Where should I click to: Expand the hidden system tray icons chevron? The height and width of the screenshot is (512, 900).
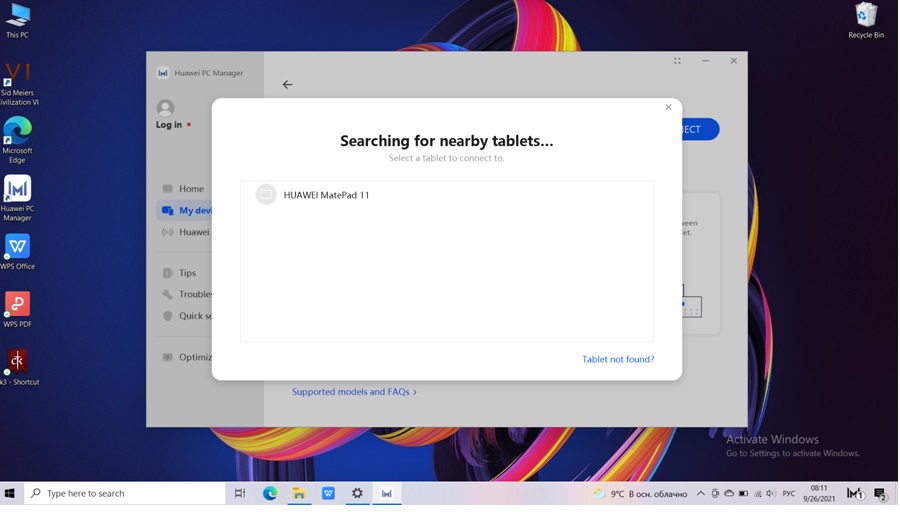click(700, 493)
